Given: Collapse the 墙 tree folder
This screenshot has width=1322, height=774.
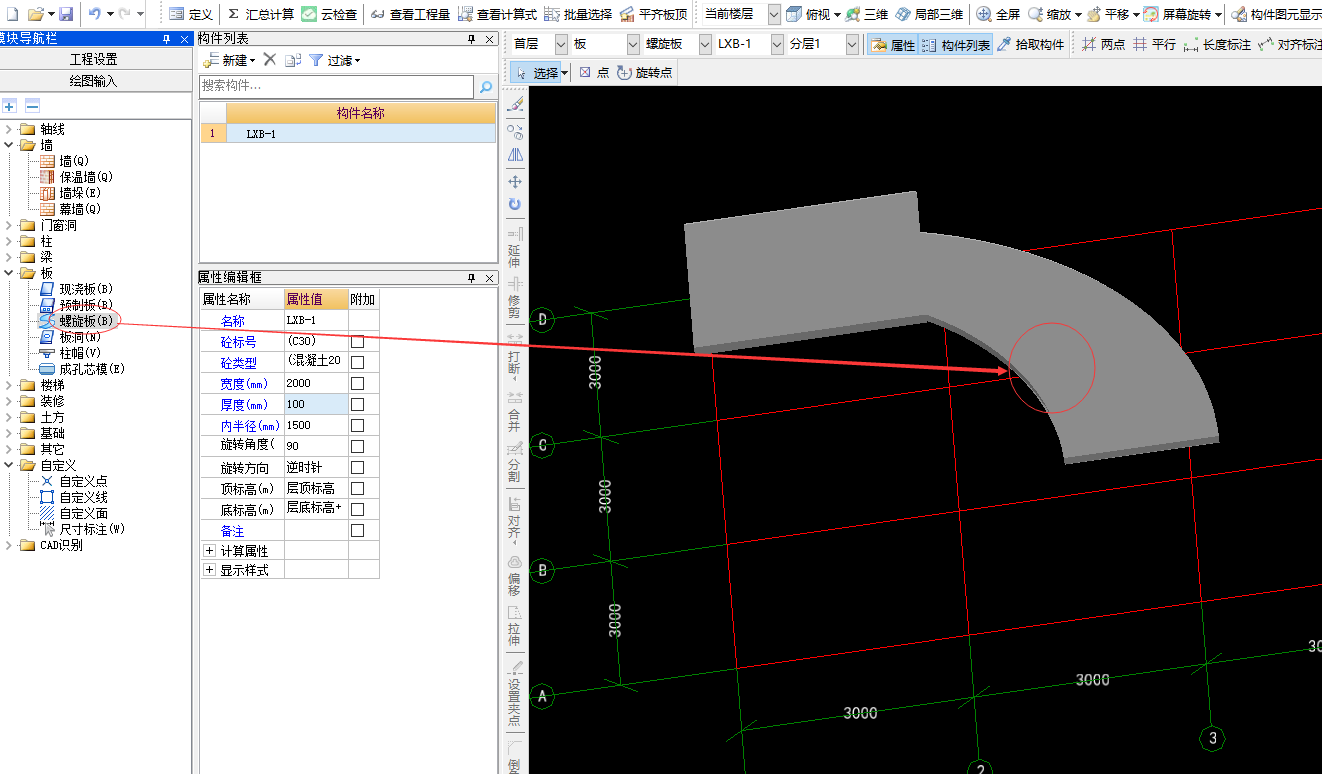Looking at the screenshot, I should tap(9, 145).
